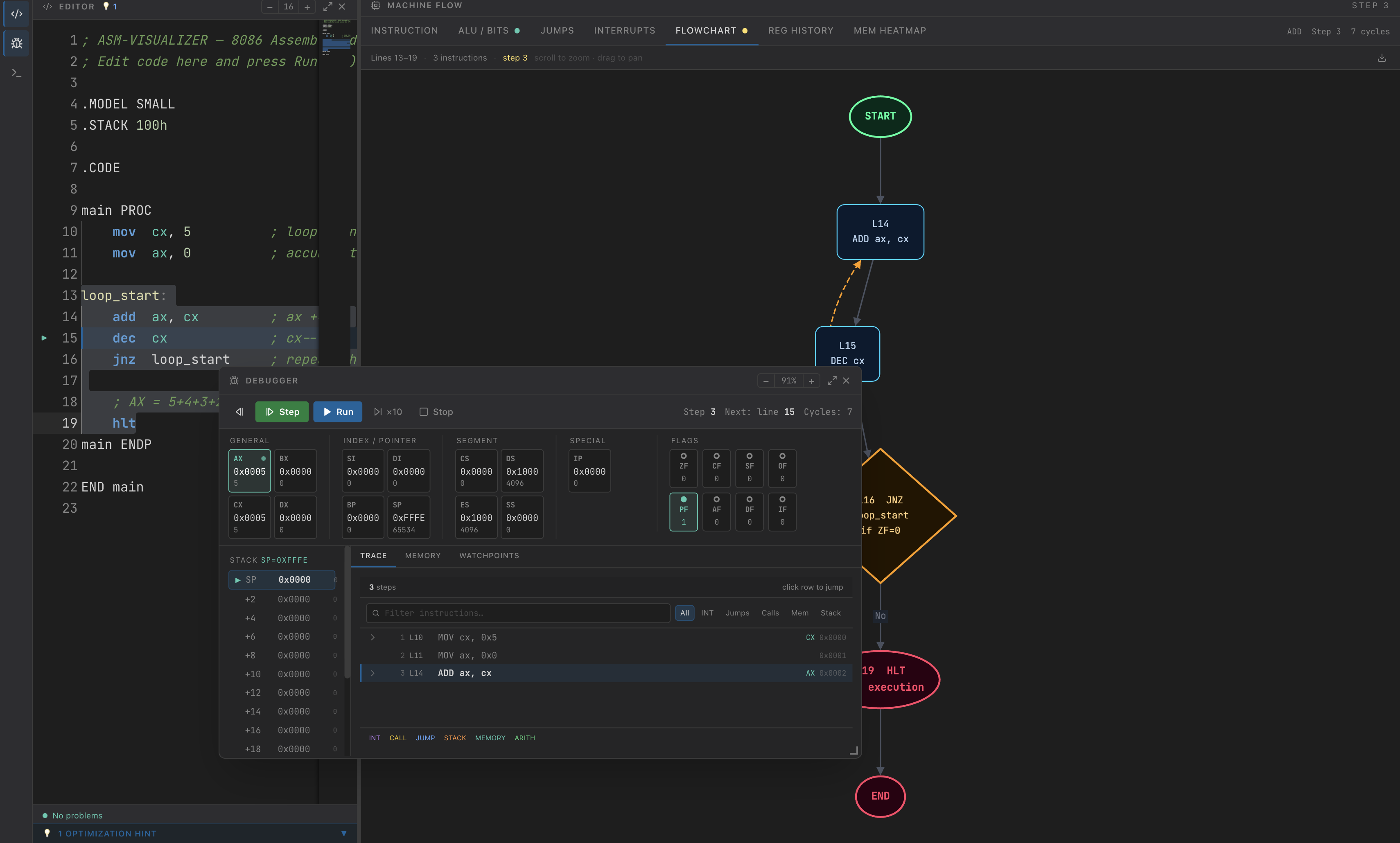
Task: Filter trace by Stack
Action: (x=830, y=613)
